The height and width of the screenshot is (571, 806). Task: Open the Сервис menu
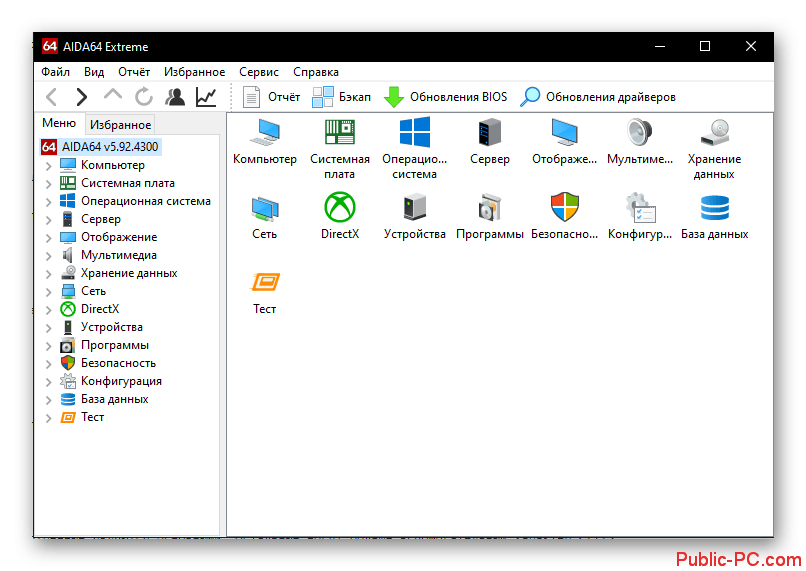(x=259, y=72)
